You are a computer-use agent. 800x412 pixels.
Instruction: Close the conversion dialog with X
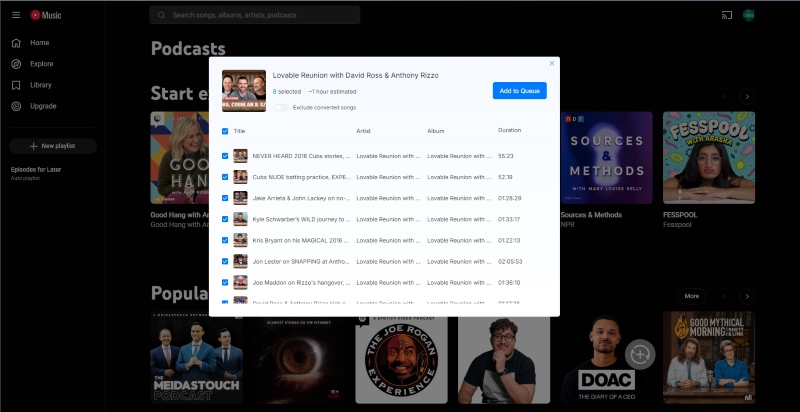click(552, 64)
